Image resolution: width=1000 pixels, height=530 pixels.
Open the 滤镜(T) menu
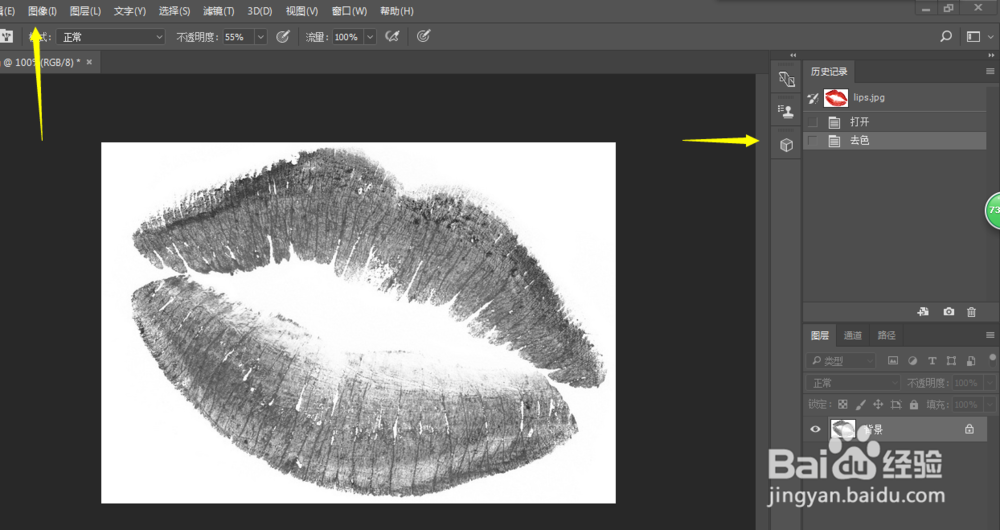tap(219, 11)
